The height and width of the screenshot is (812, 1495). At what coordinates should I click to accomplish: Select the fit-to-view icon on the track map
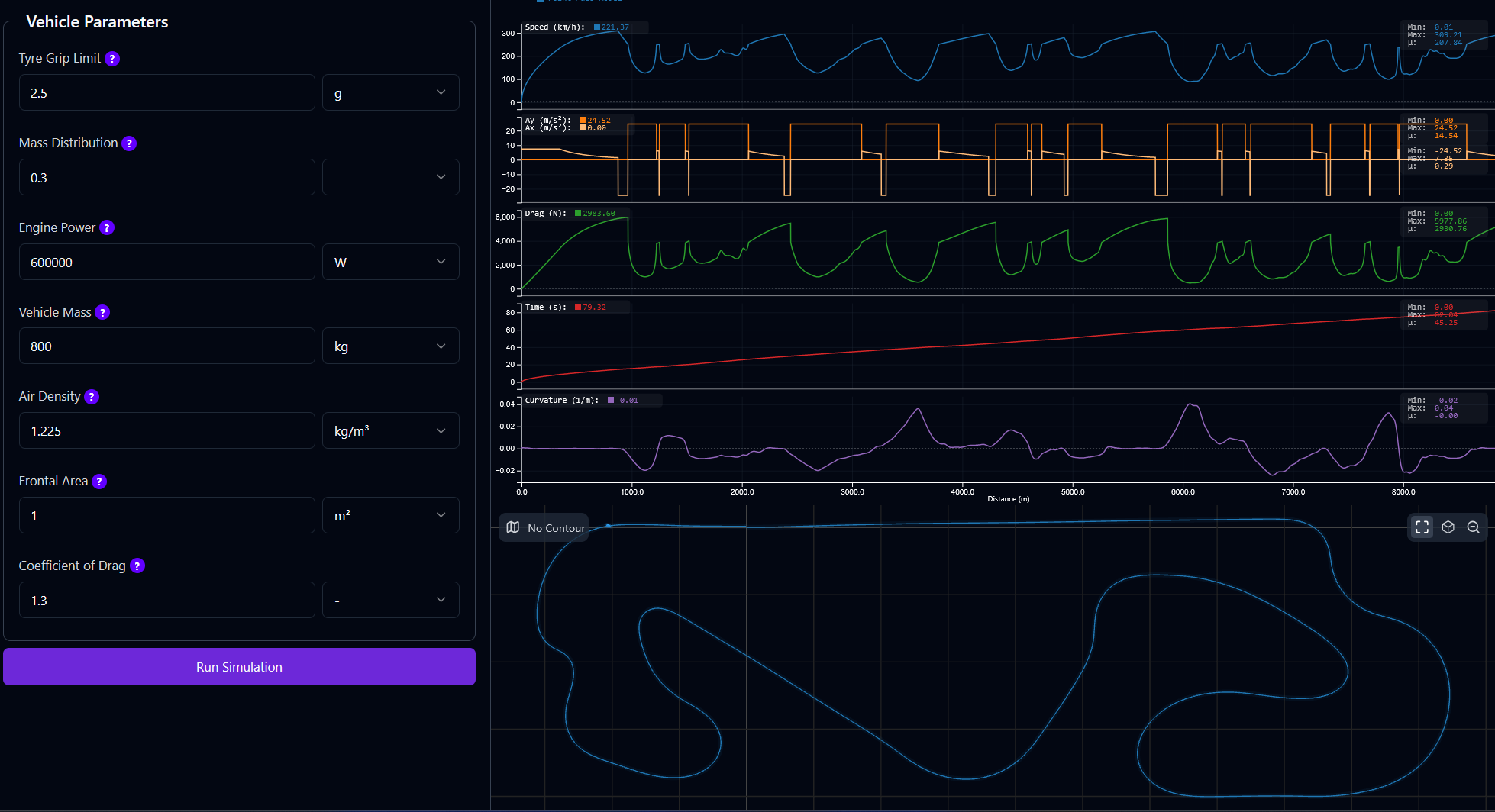1421,527
